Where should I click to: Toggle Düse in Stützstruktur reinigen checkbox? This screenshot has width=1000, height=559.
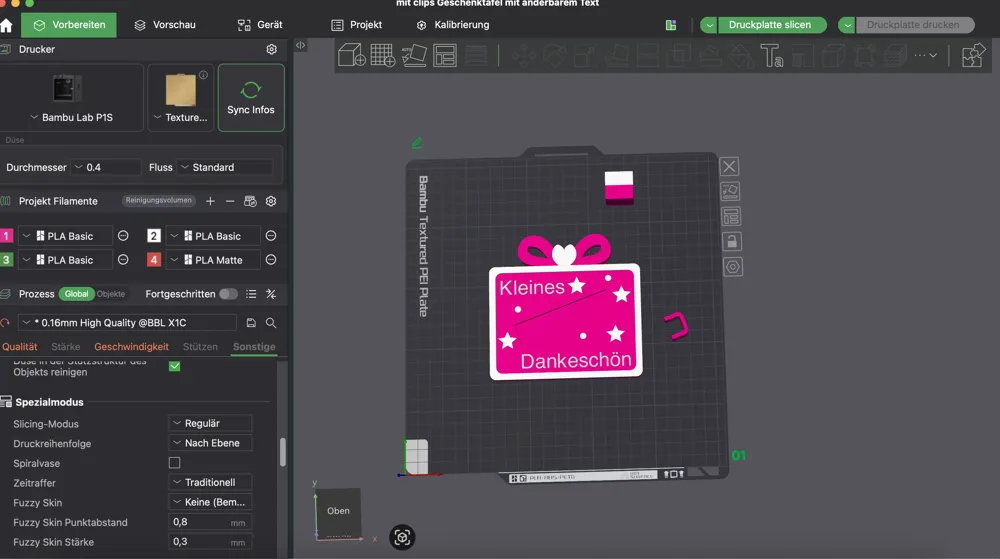click(174, 367)
